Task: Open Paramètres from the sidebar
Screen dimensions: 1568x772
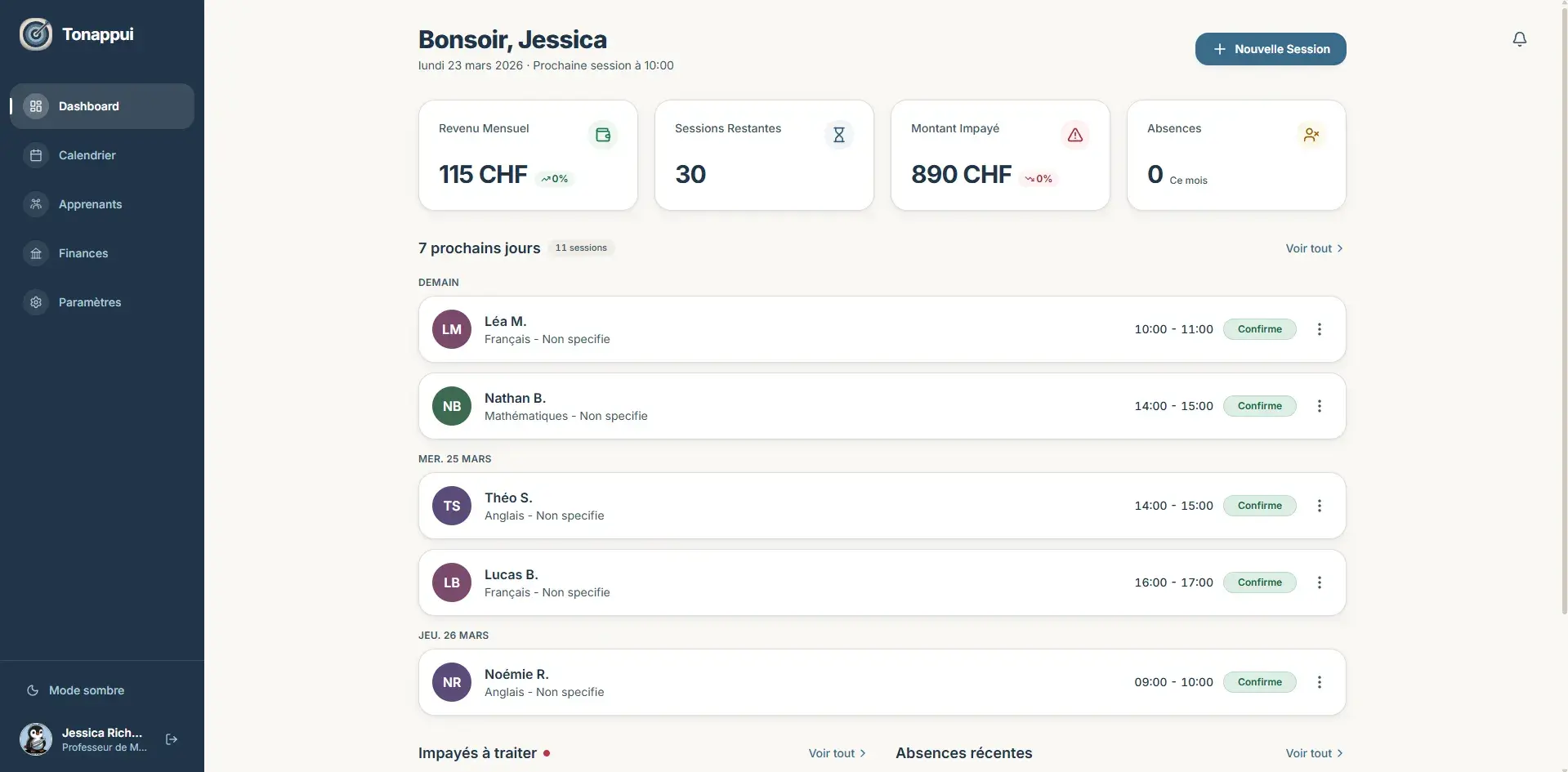Action: 91,302
